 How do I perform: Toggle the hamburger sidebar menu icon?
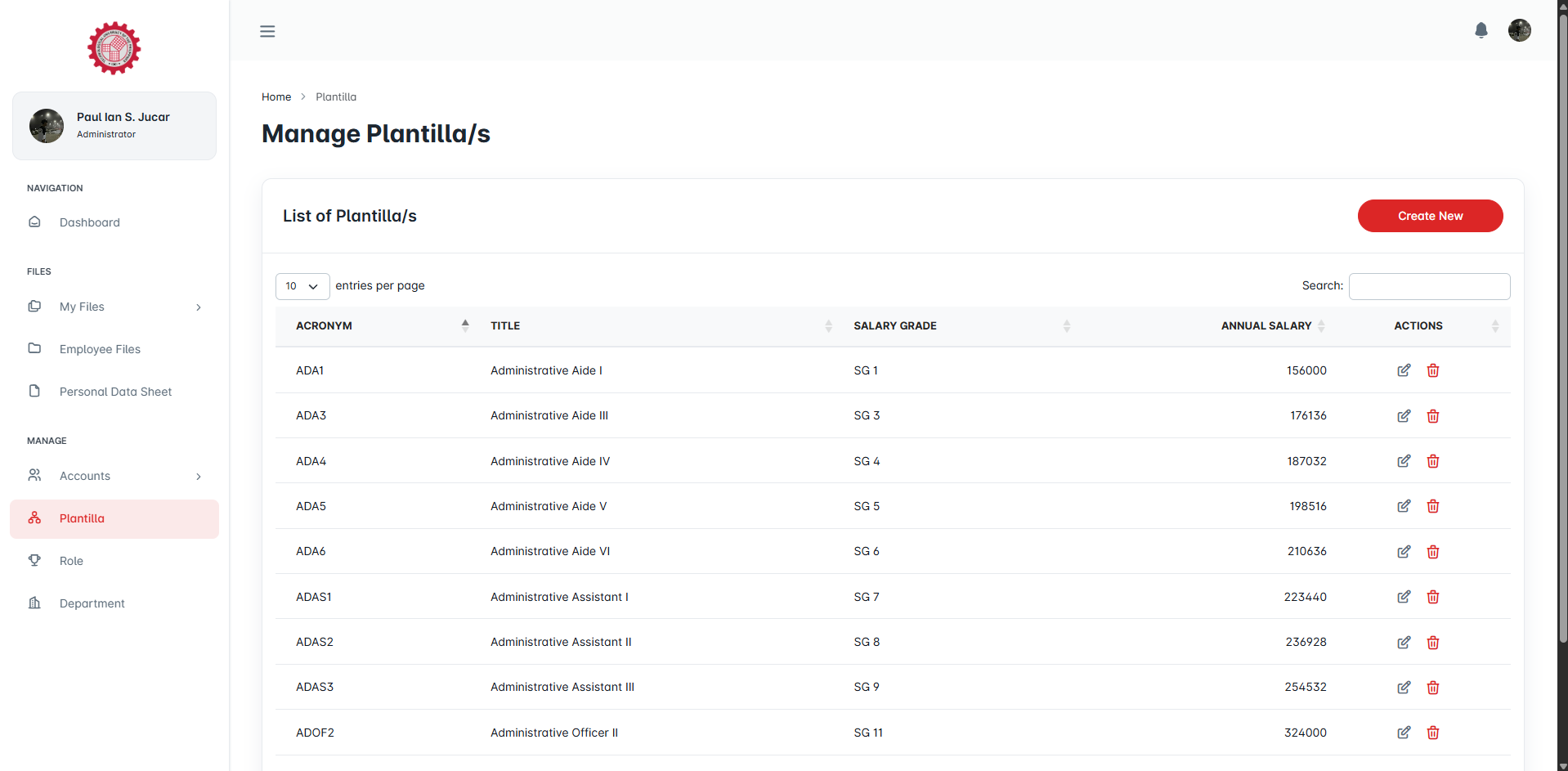(x=267, y=31)
